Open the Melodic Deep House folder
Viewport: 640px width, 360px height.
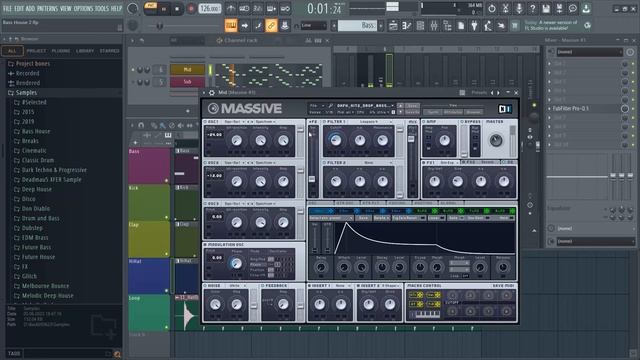click(x=47, y=296)
